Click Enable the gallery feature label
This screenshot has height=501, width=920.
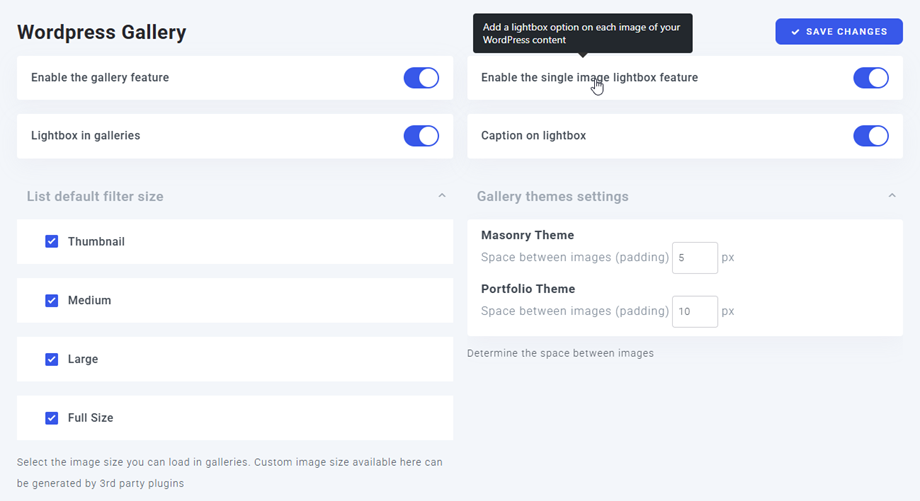pyautogui.click(x=100, y=77)
